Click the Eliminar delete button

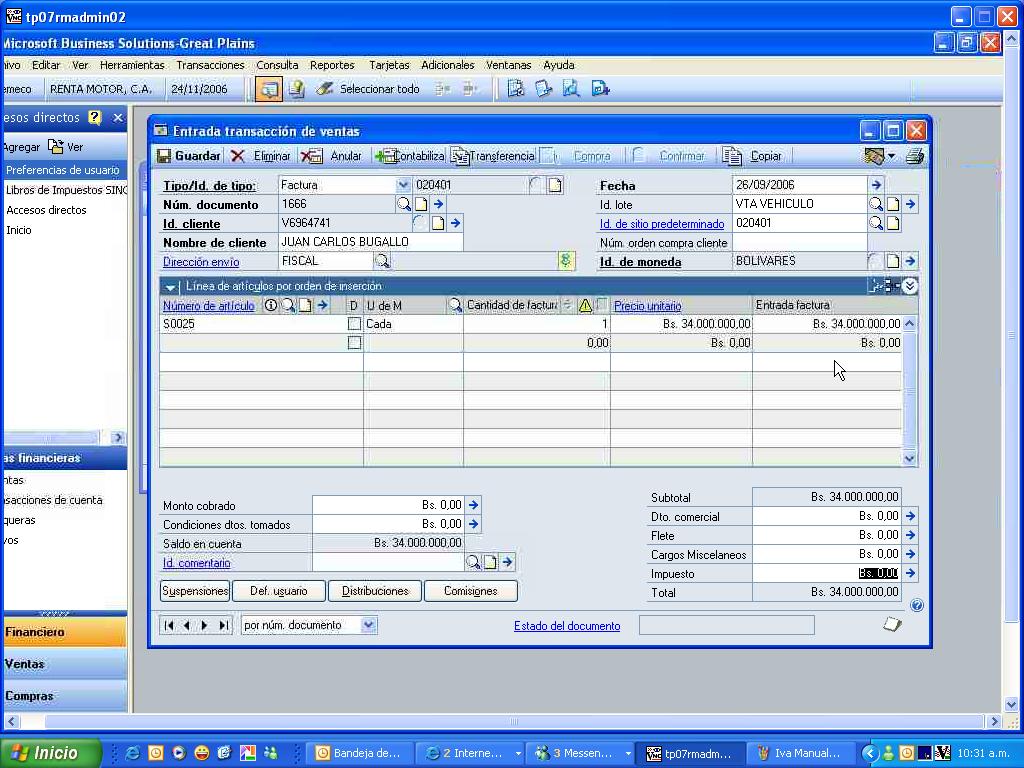click(261, 156)
